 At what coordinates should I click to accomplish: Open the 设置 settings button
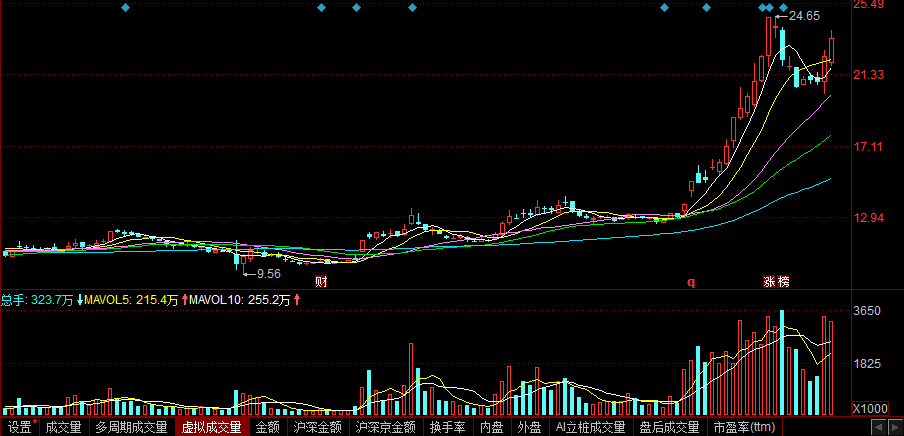coord(20,427)
